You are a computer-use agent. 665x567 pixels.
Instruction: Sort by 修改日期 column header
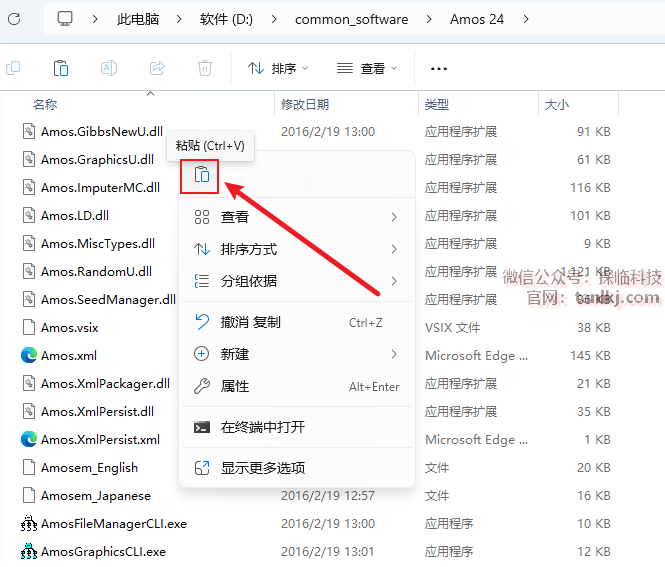point(305,104)
